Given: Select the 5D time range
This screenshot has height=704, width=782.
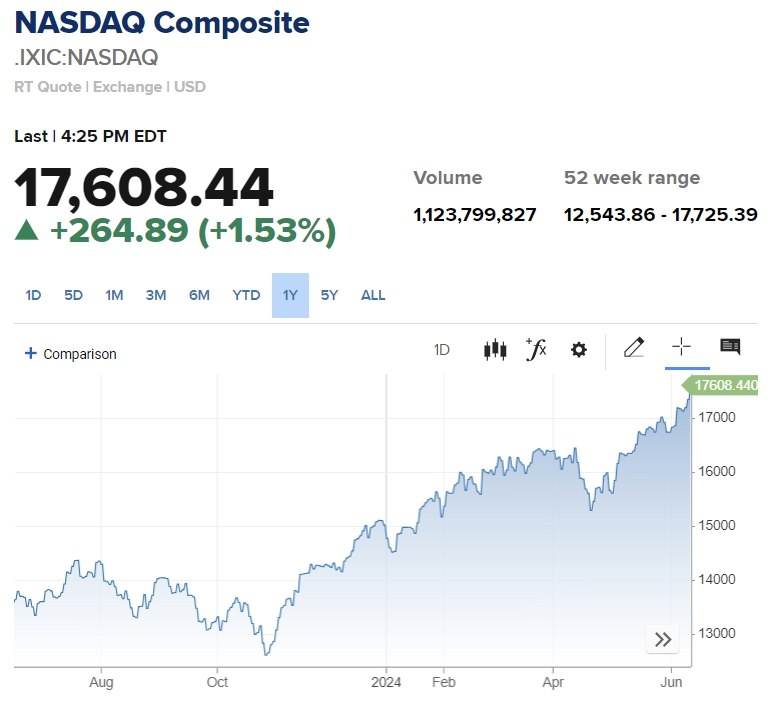Looking at the screenshot, I should point(74,295).
